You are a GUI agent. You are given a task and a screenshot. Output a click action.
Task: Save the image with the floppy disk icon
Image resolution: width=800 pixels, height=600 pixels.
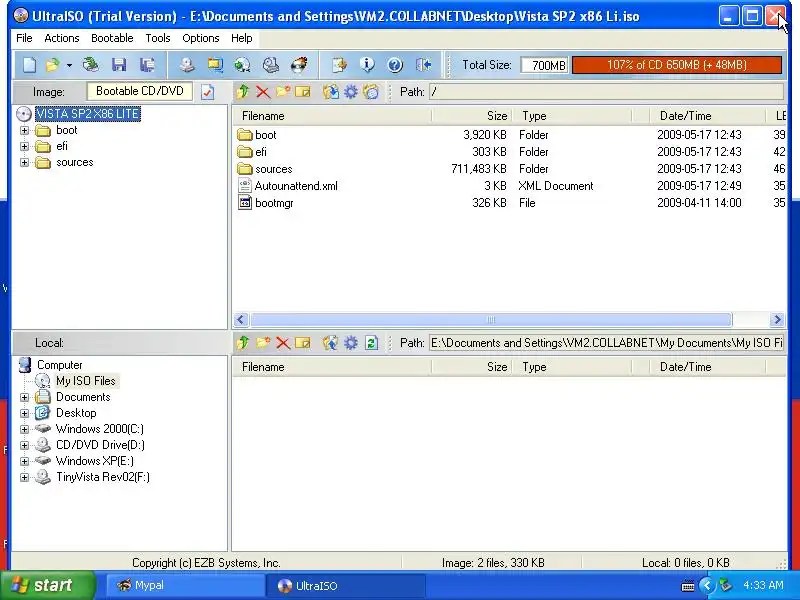(119, 65)
